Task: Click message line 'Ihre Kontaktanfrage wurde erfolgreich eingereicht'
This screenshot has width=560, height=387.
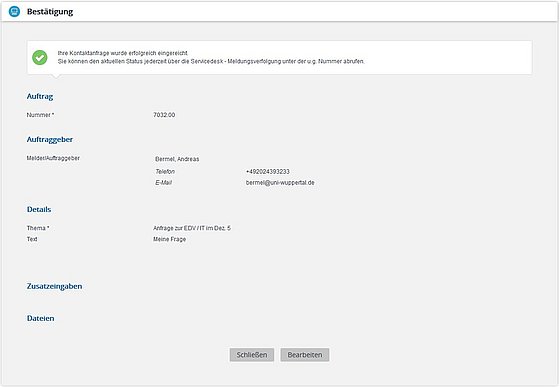Action: 122,53
